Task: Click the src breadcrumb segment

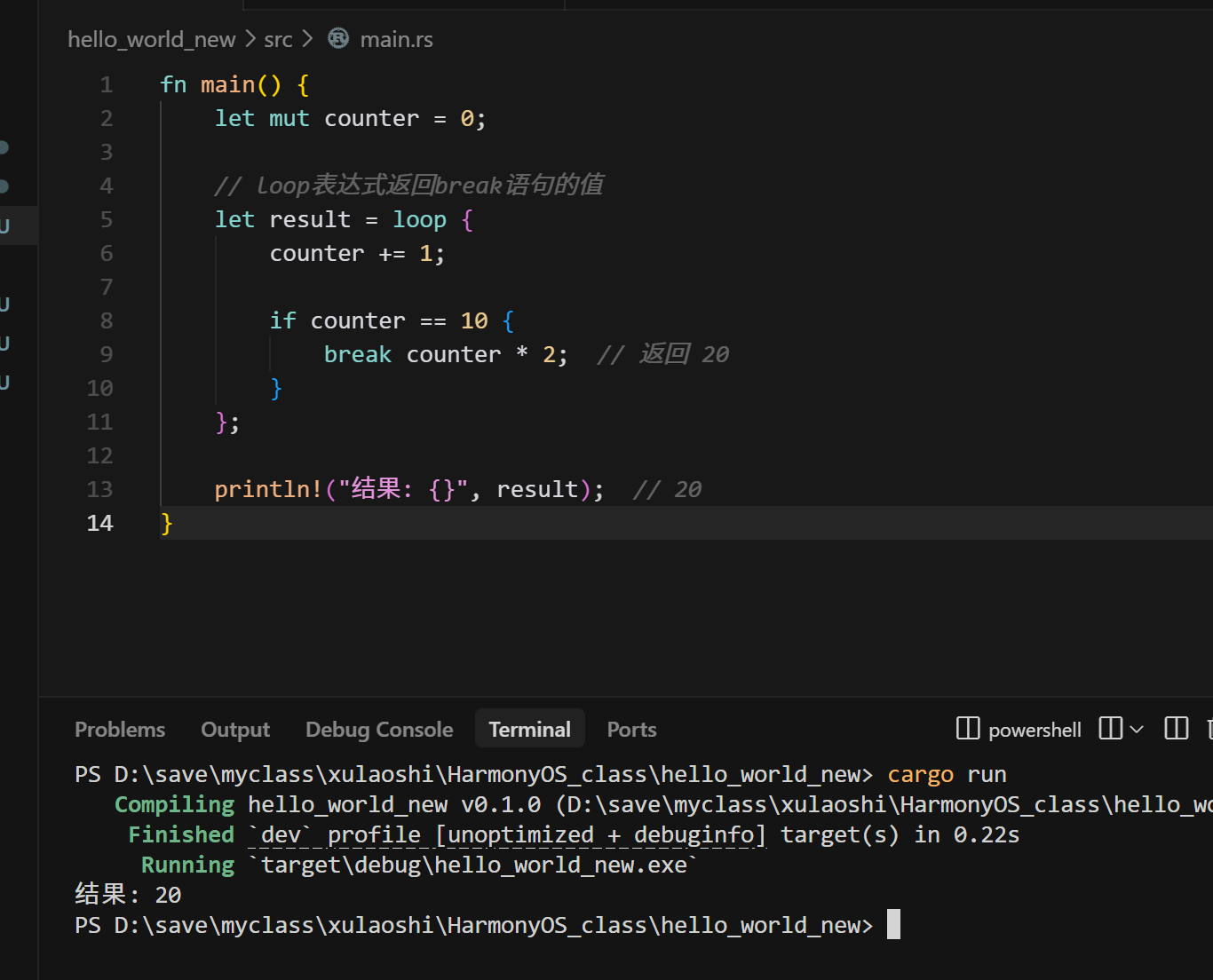Action: [x=278, y=39]
